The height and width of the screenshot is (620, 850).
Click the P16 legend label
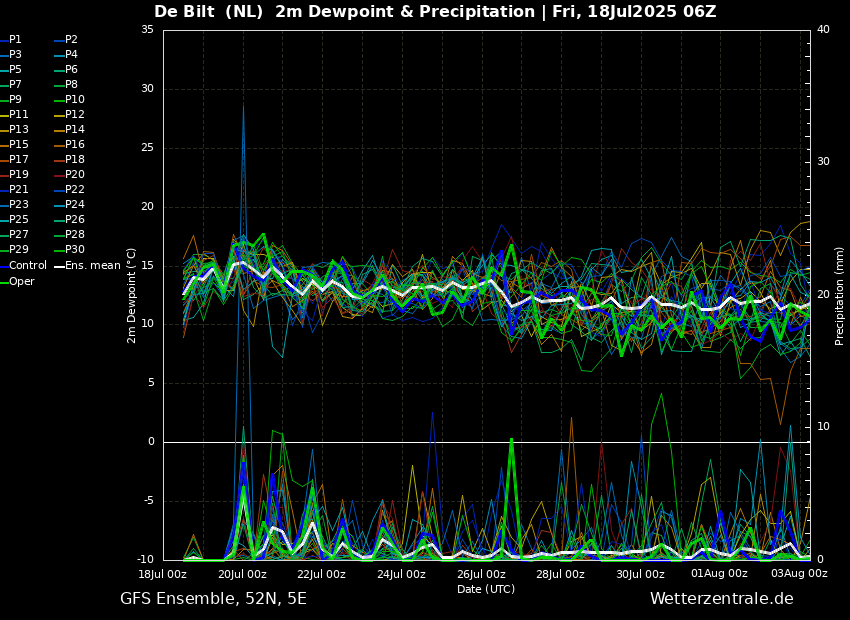tap(75, 145)
